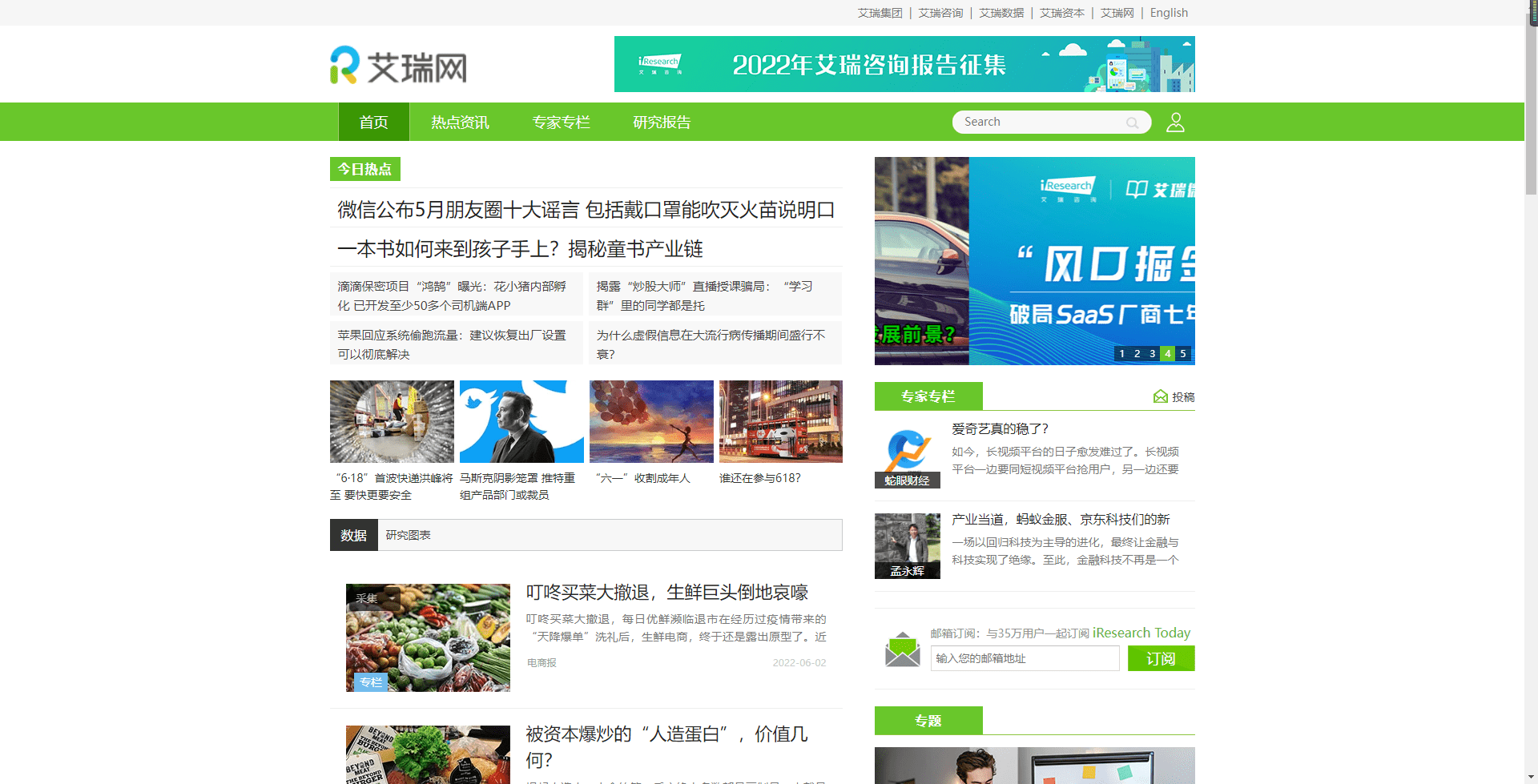Focus the email address input box
The image size is (1538, 784).
pos(1025,658)
